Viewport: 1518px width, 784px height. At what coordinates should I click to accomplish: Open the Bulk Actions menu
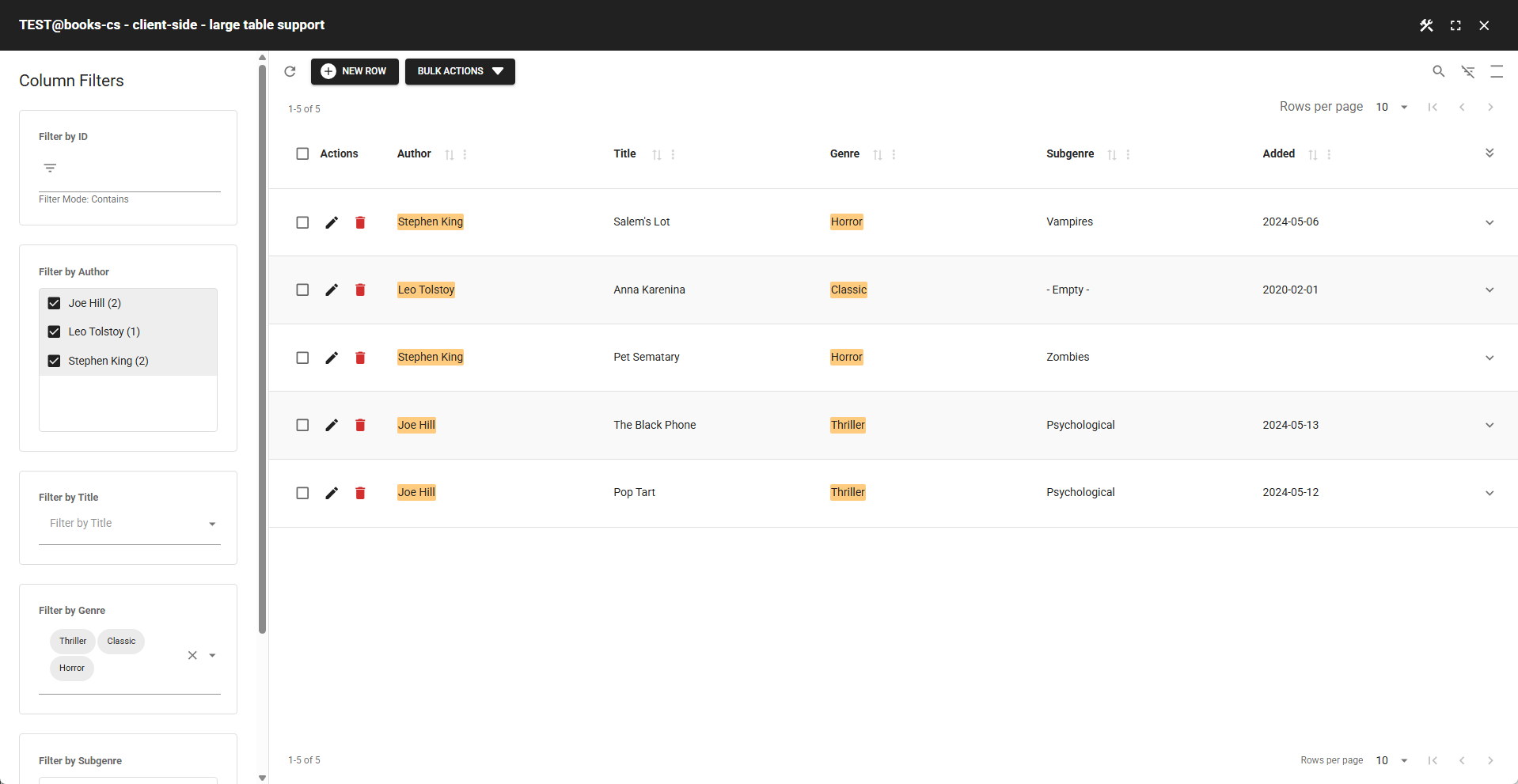pos(460,71)
